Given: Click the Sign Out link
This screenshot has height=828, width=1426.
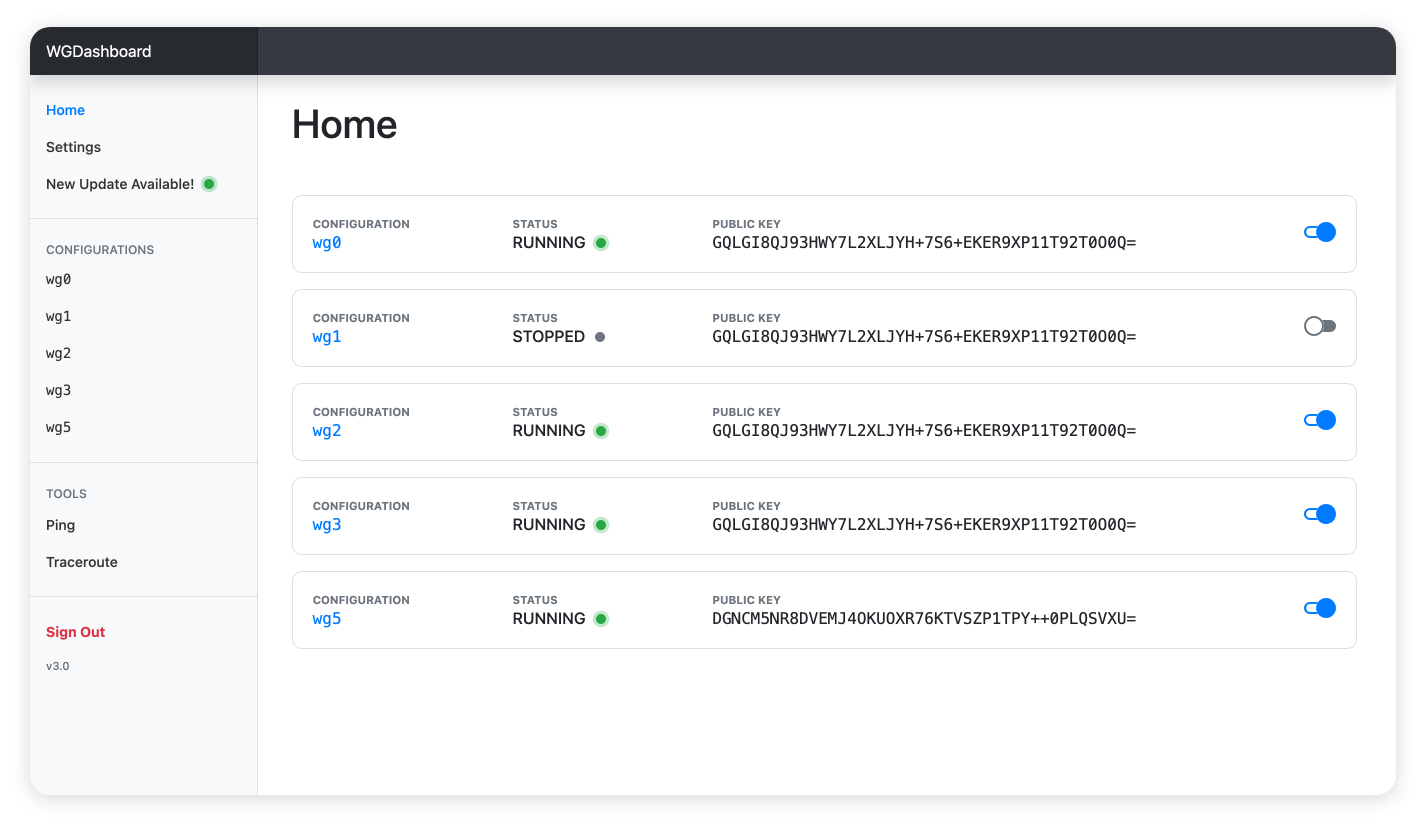Looking at the screenshot, I should 75,632.
